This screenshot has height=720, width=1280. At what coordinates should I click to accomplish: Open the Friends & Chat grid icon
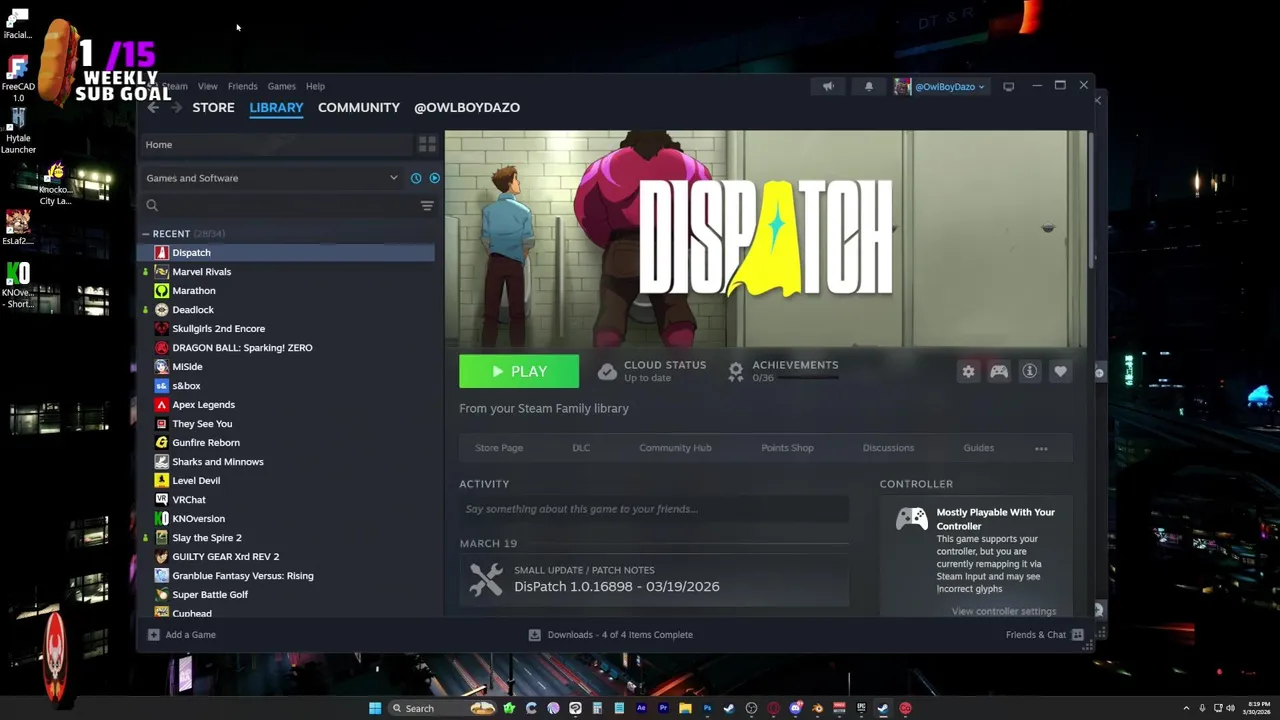(x=1077, y=635)
